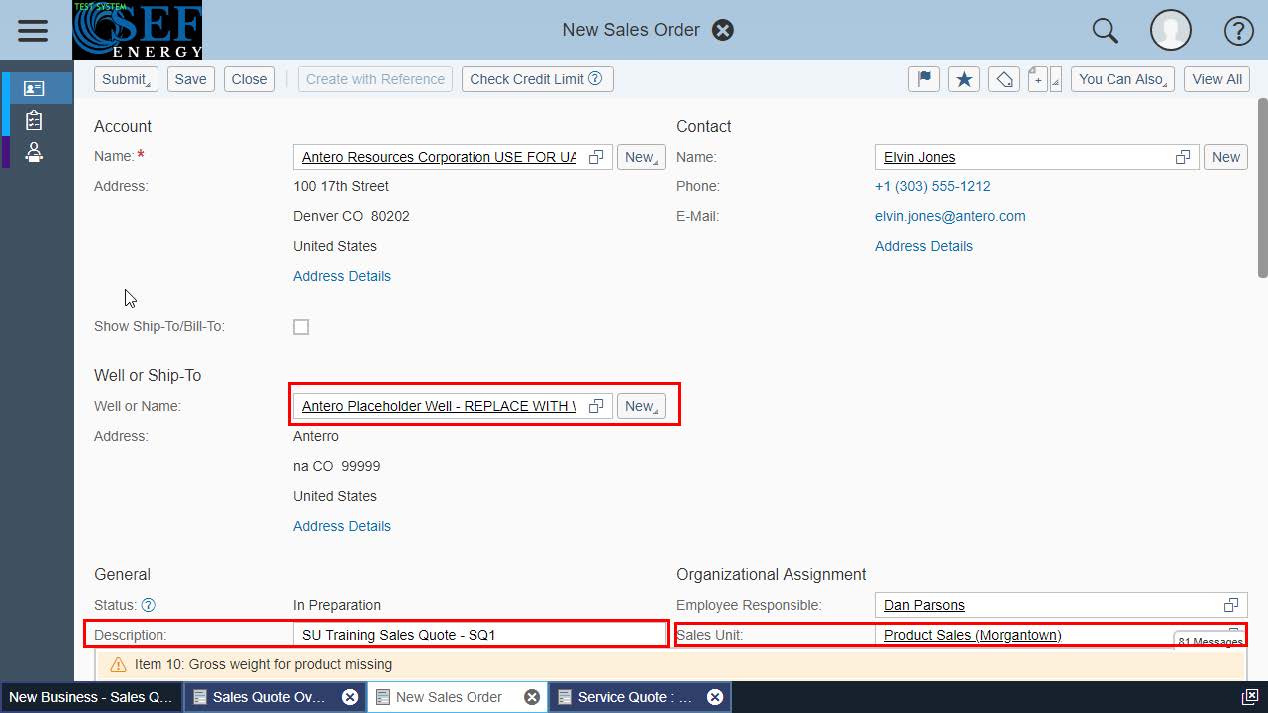Open Address Details under Well or Ship-To
The height and width of the screenshot is (713, 1268).
point(342,526)
